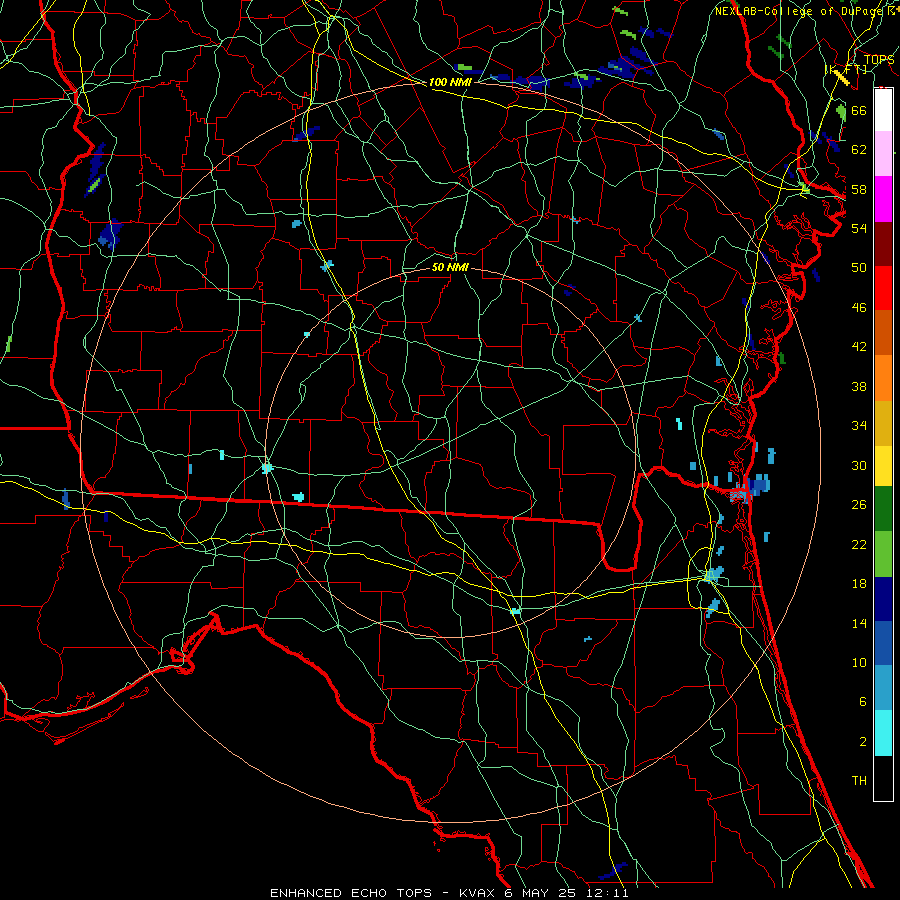This screenshot has height=900, width=900.
Task: Pick the magenta swatch in the color scale
Action: tap(883, 199)
